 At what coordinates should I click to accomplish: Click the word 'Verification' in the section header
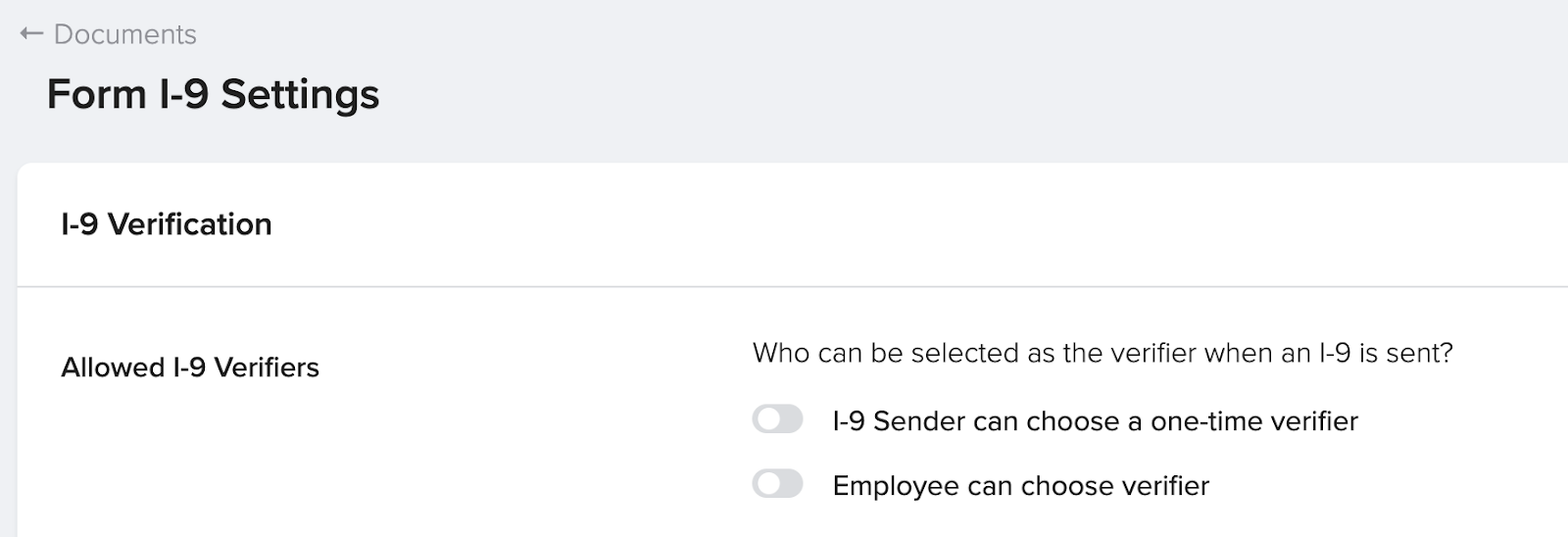tap(189, 224)
